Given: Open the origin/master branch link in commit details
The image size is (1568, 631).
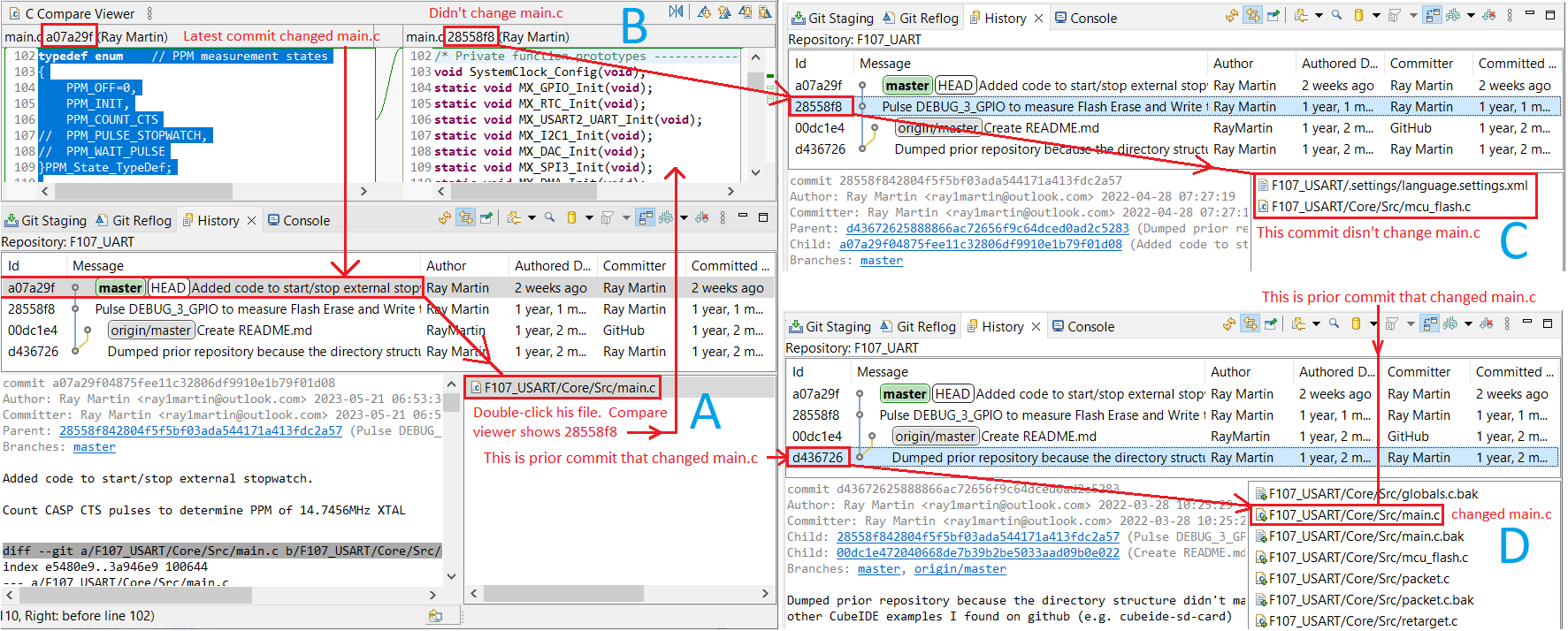Looking at the screenshot, I should click(x=960, y=568).
